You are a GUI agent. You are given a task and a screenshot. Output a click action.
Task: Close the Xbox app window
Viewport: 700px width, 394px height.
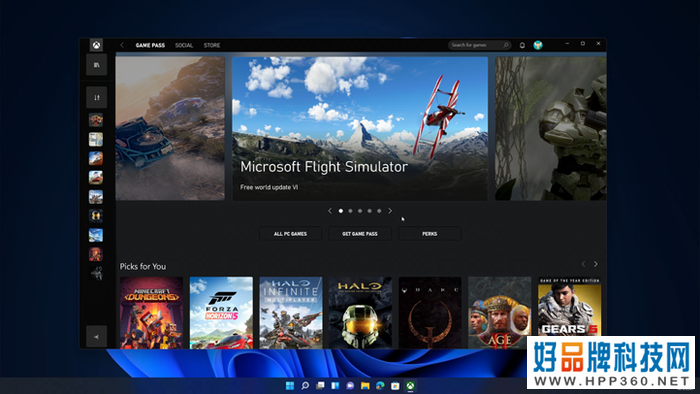point(598,44)
